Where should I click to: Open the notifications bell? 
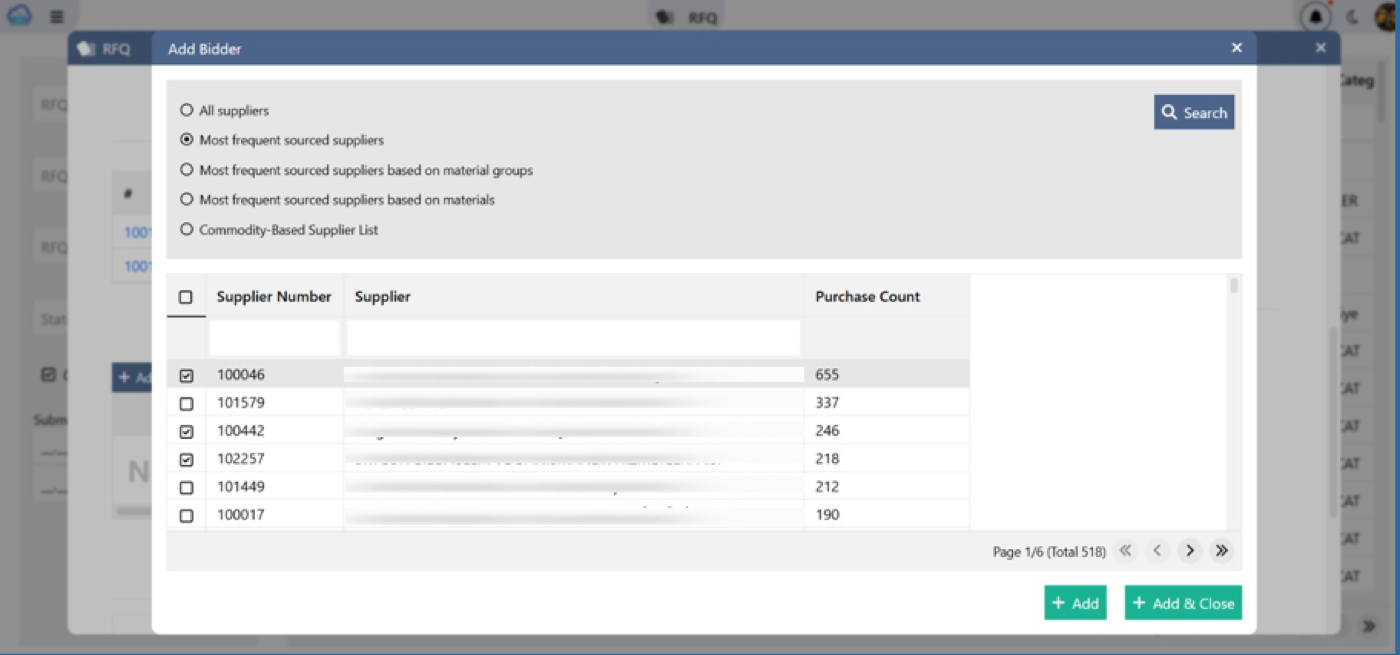[1315, 17]
